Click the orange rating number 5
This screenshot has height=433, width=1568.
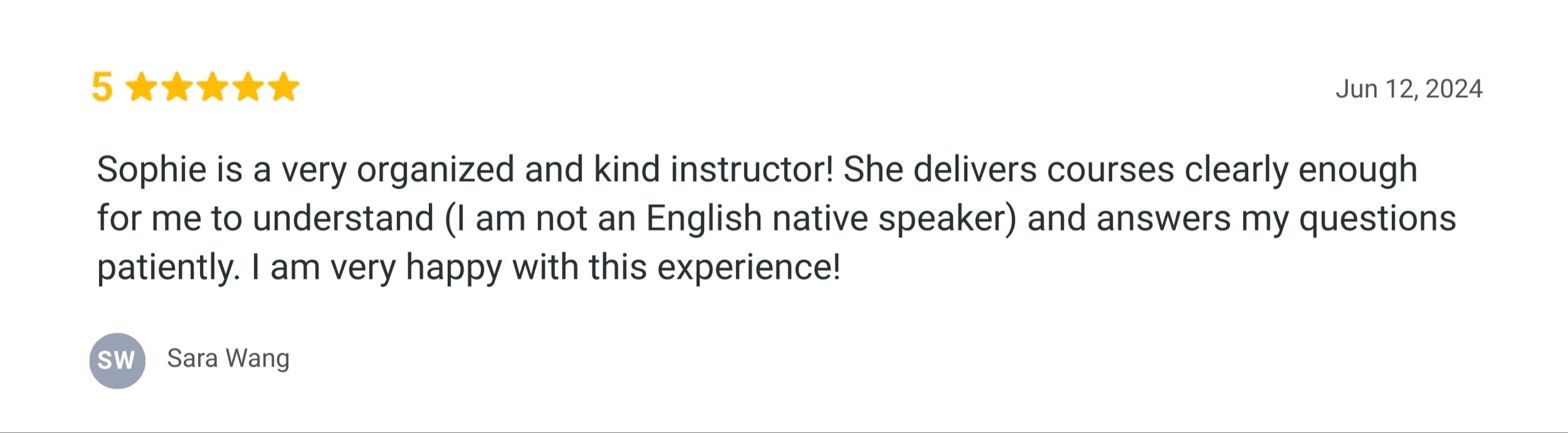[x=102, y=87]
